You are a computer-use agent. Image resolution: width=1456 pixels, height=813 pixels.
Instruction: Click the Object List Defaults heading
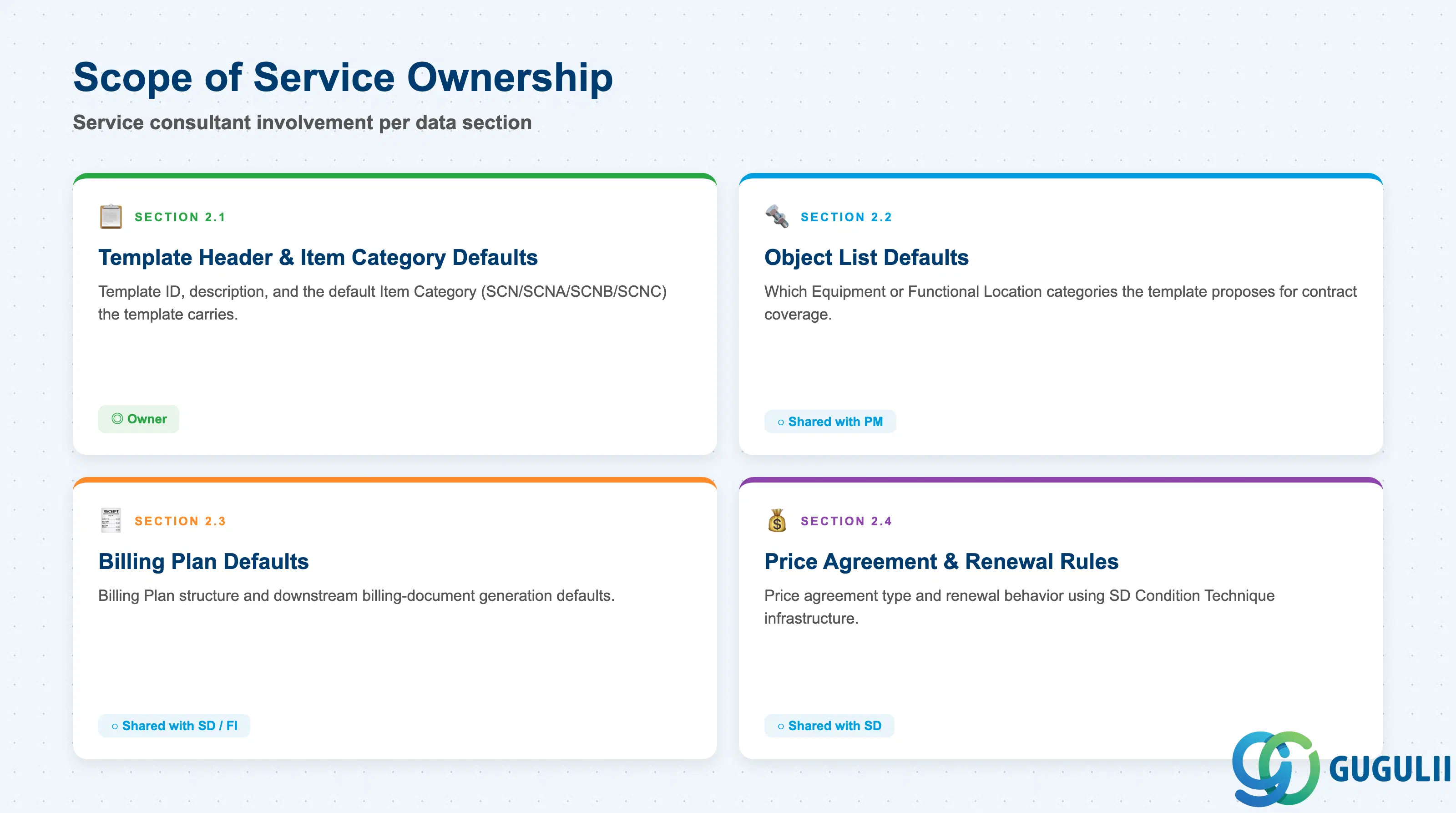(x=866, y=258)
